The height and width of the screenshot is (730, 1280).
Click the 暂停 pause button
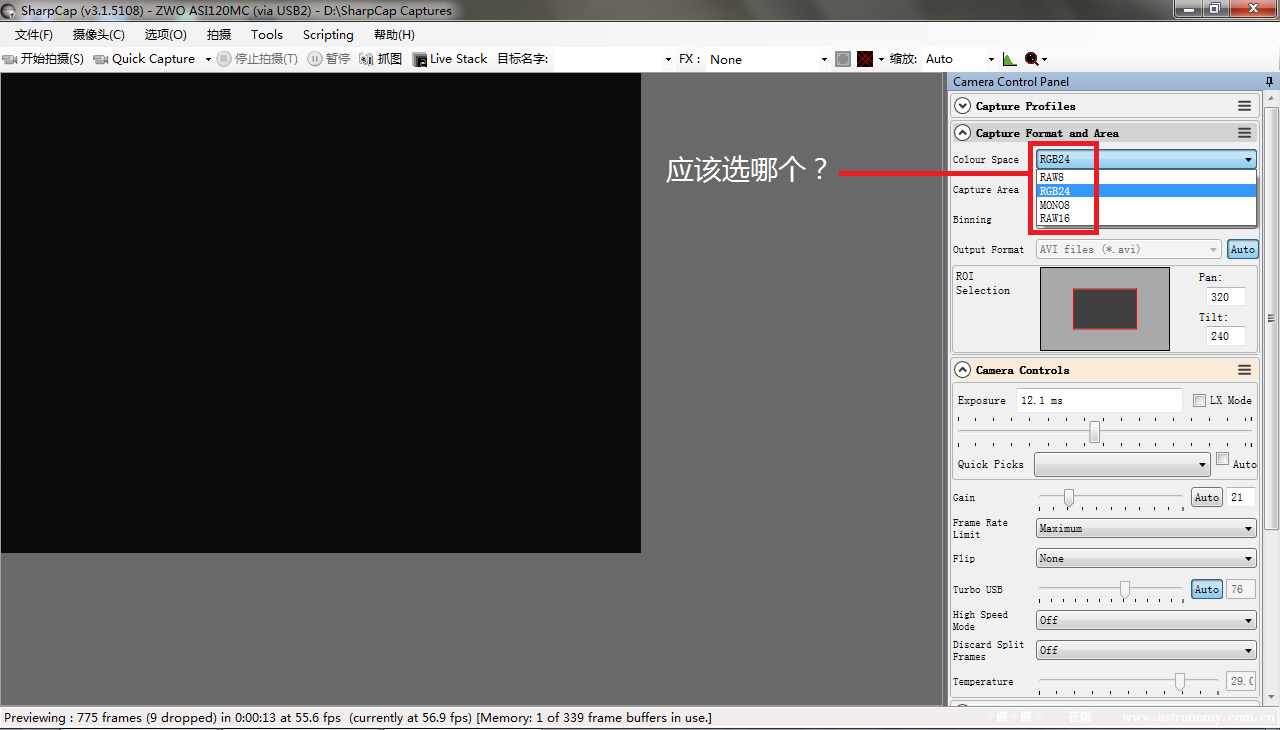pyautogui.click(x=328, y=59)
